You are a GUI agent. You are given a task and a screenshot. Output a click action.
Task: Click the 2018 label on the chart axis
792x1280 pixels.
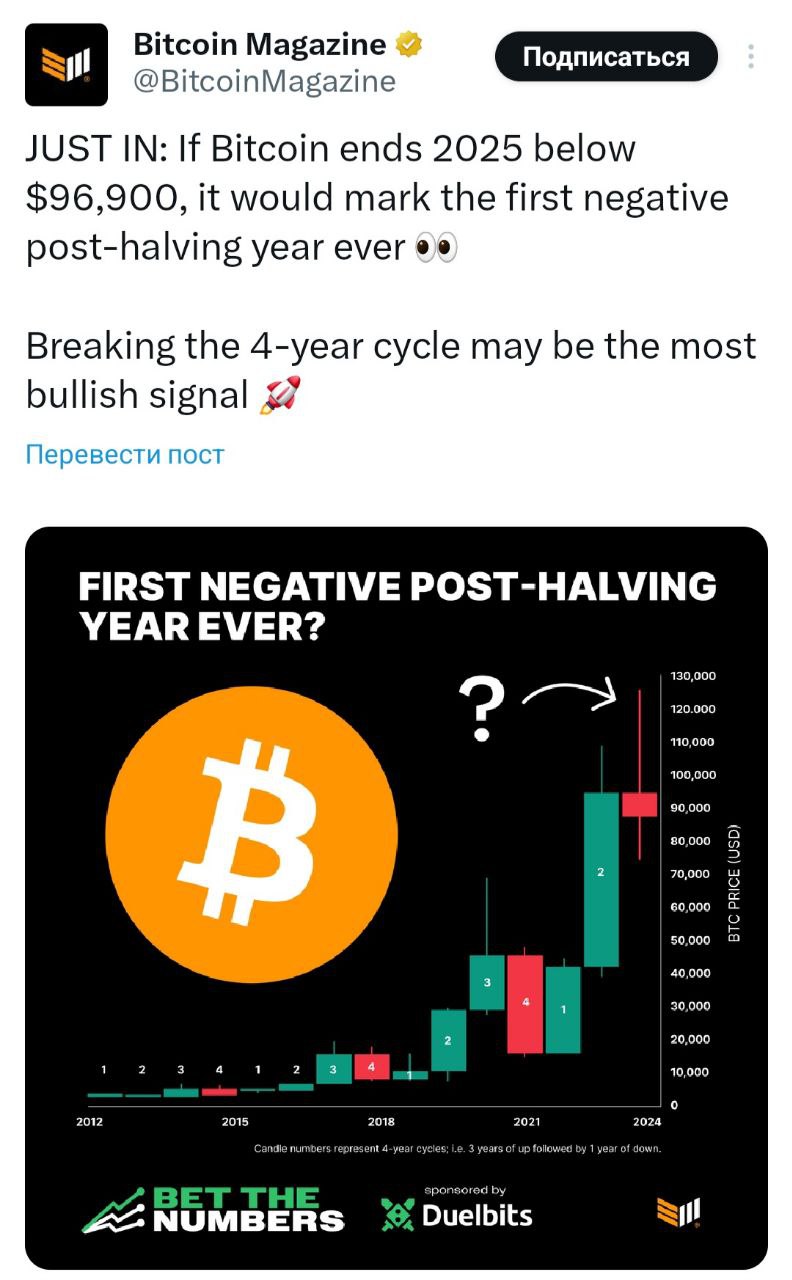coord(381,1121)
